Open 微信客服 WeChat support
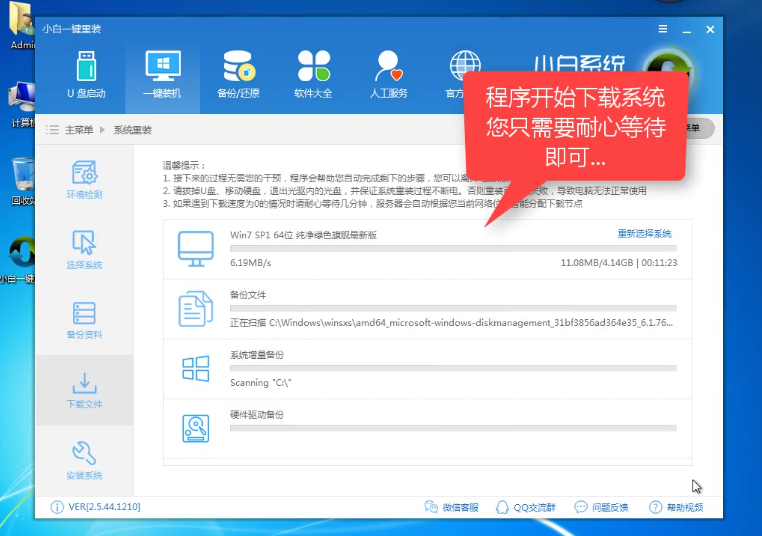Image resolution: width=762 pixels, height=536 pixels. coord(451,507)
